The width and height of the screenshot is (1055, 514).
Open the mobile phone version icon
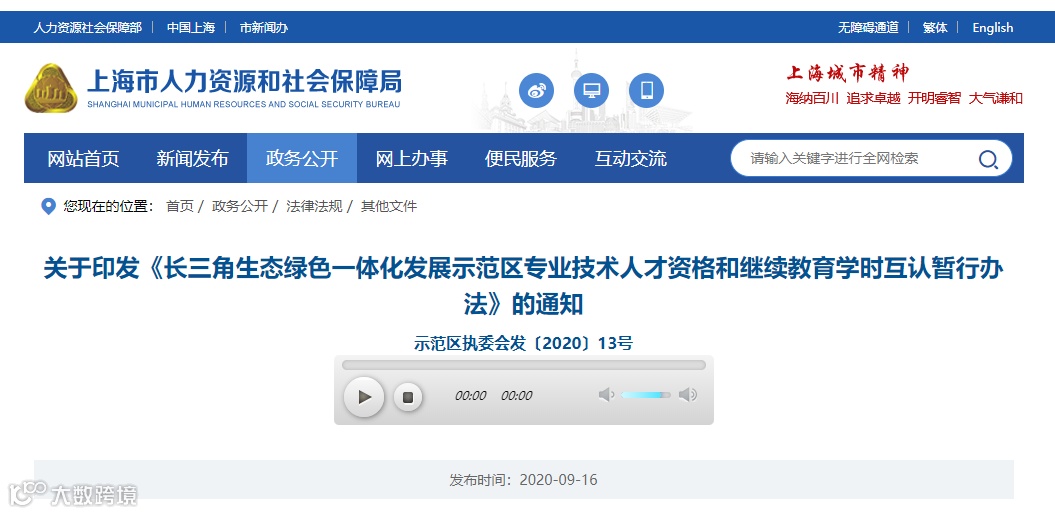pos(647,90)
